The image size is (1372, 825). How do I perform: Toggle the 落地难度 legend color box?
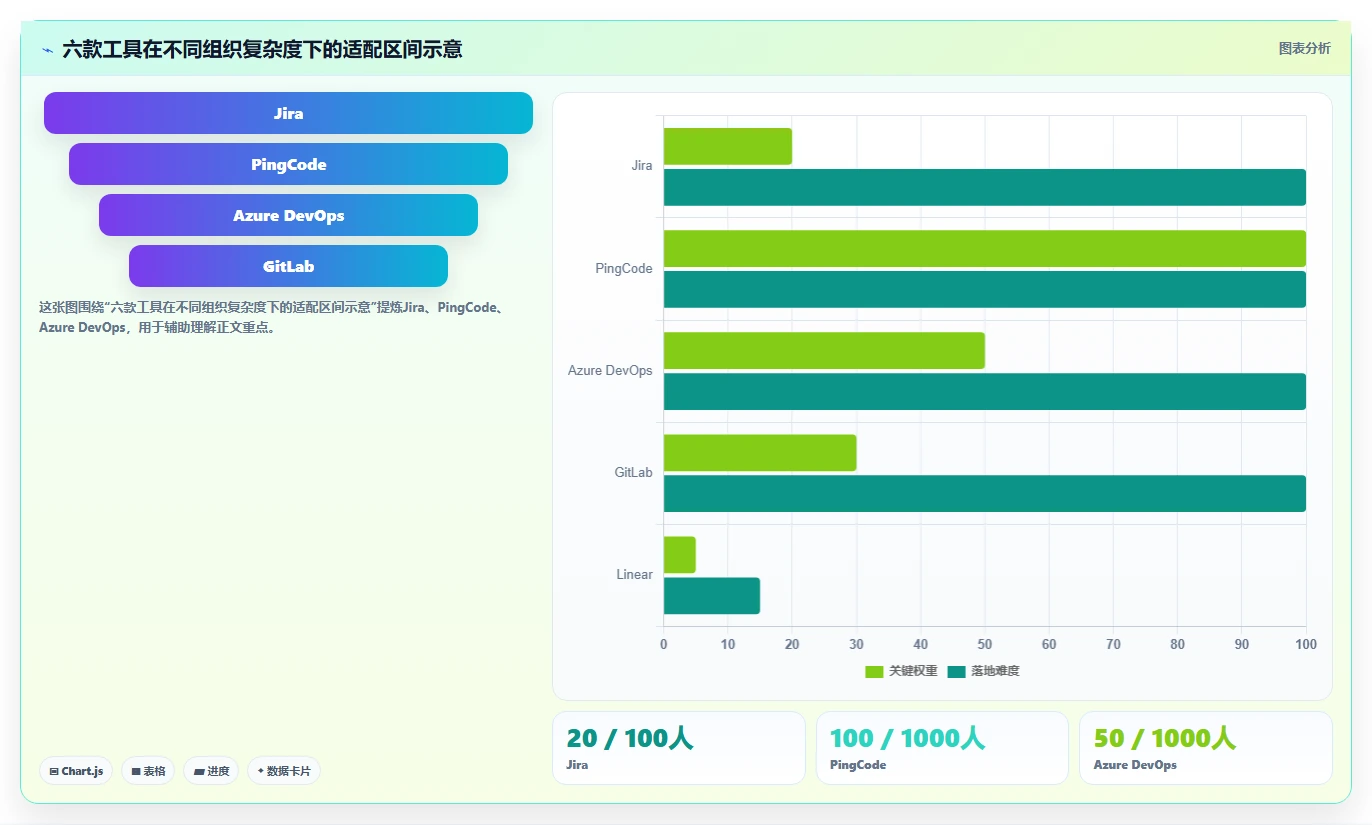click(957, 671)
